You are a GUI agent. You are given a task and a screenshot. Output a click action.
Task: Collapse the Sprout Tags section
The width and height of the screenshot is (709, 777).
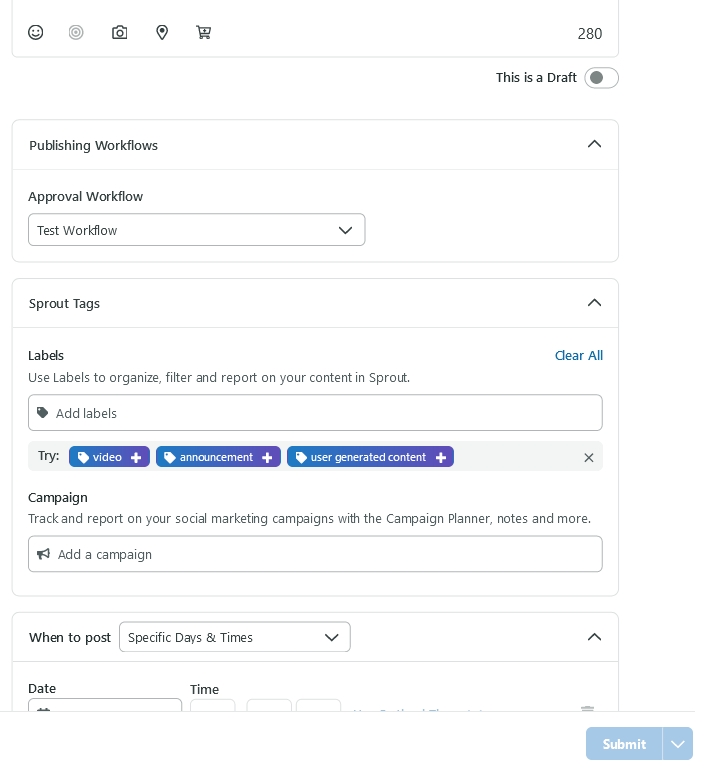(x=594, y=303)
